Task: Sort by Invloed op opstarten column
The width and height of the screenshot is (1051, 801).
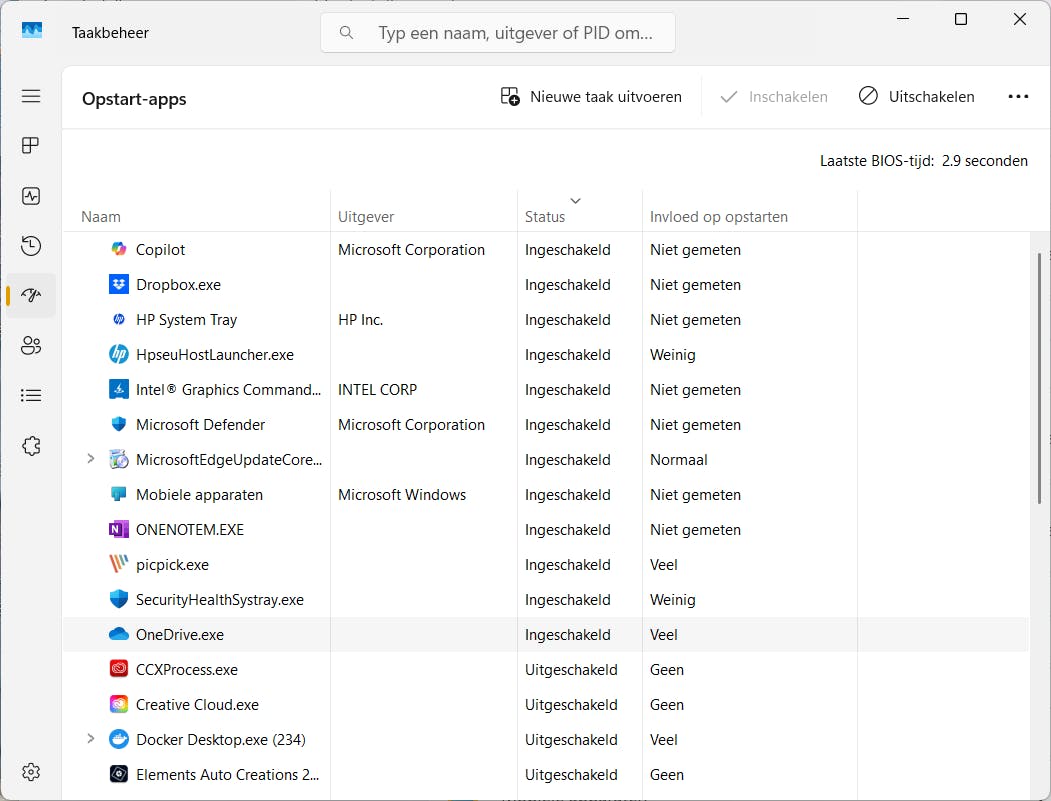Action: [718, 217]
